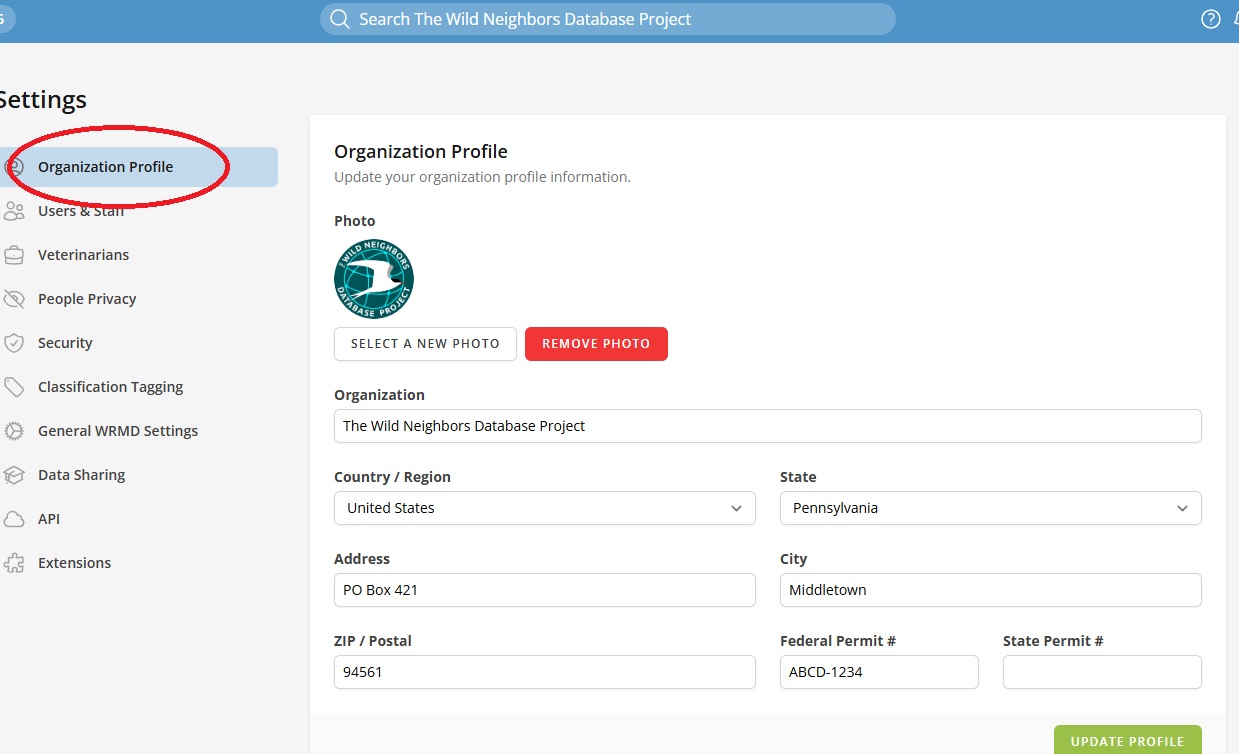
Task: Click the Classification Tagging tag icon
Action: [x=14, y=387]
